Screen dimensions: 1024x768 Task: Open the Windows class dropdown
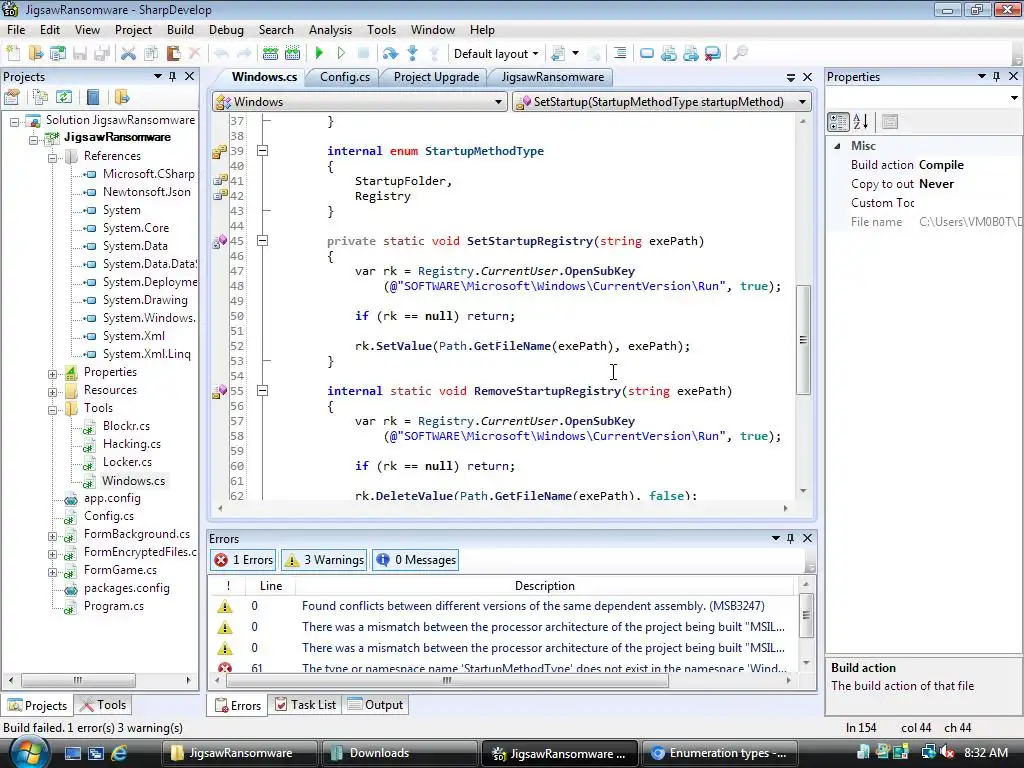(x=359, y=102)
